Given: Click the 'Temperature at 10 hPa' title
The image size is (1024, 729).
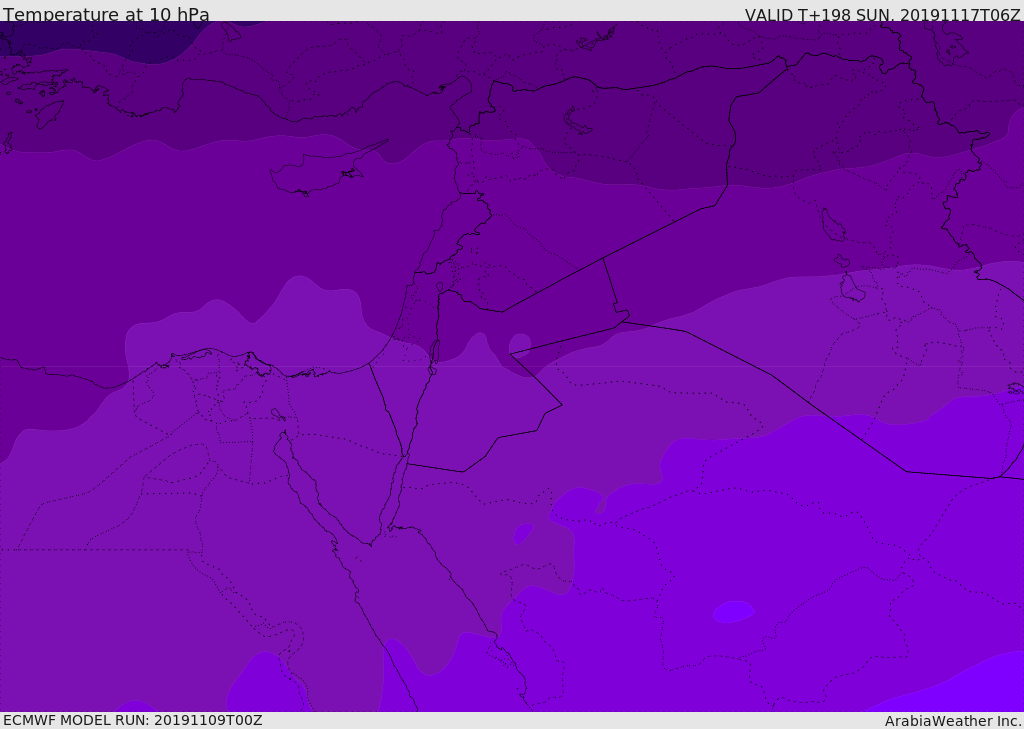Looking at the screenshot, I should pyautogui.click(x=106, y=13).
